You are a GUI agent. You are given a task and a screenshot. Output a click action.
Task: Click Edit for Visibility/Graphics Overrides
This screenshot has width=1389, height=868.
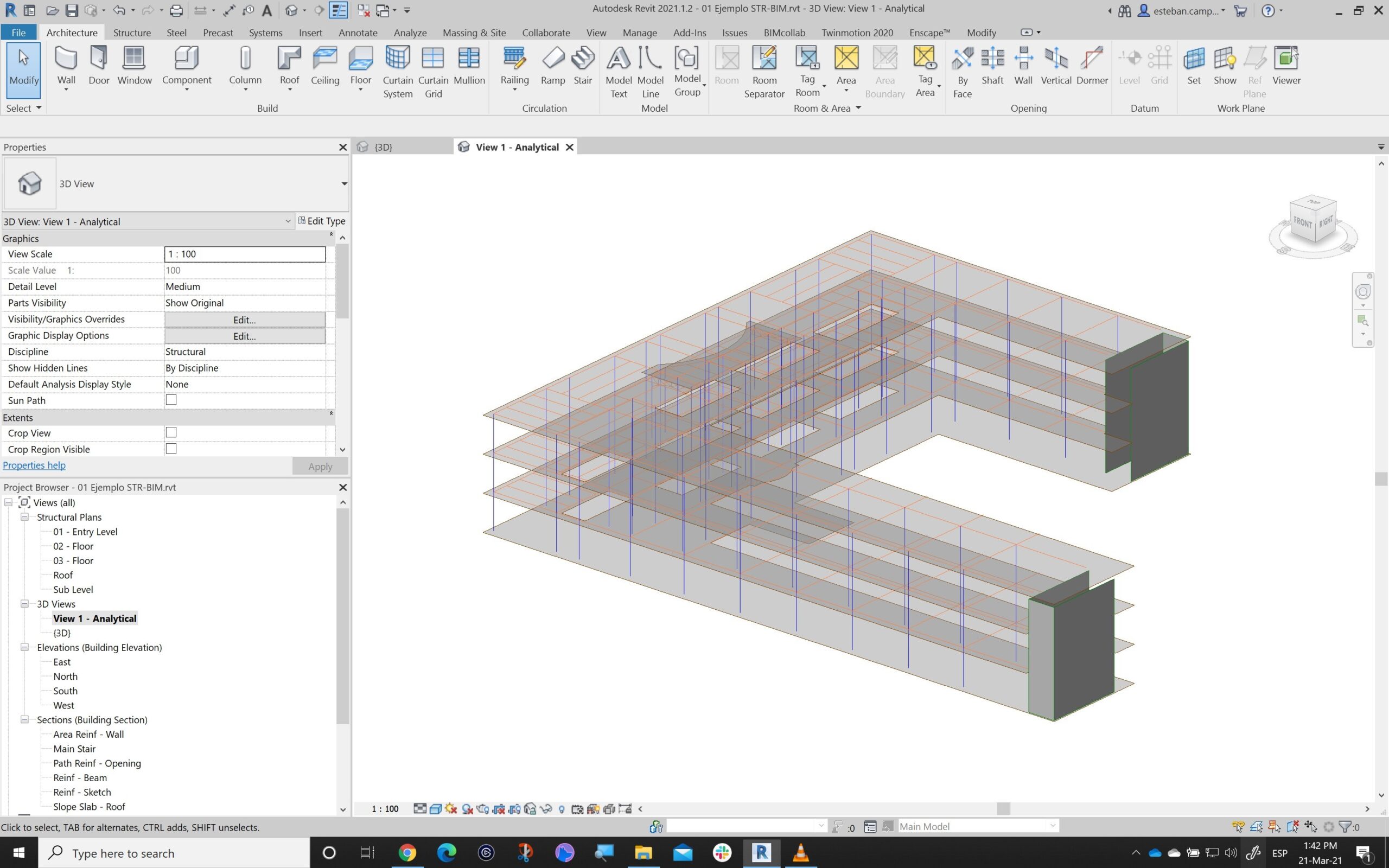pyautogui.click(x=245, y=320)
